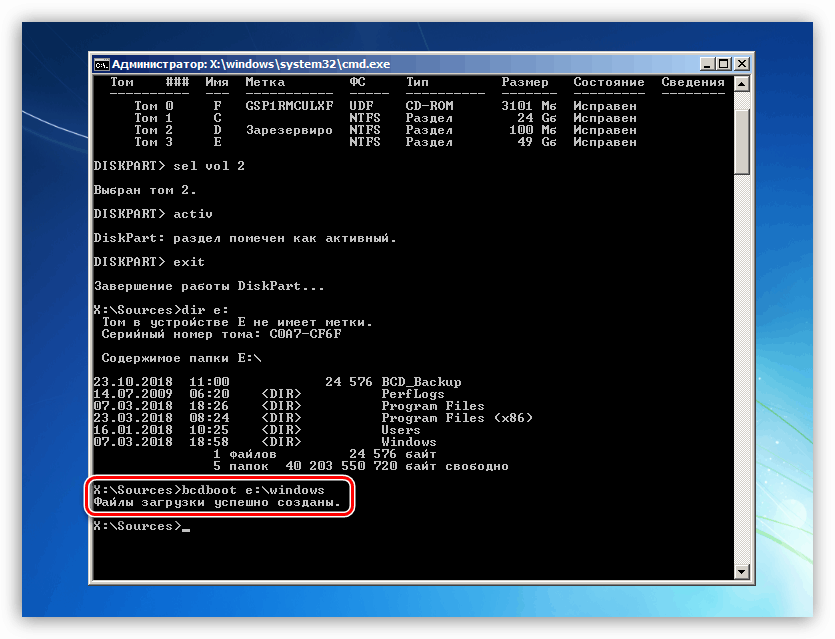Click the 'Состояние' column header

coord(609,82)
